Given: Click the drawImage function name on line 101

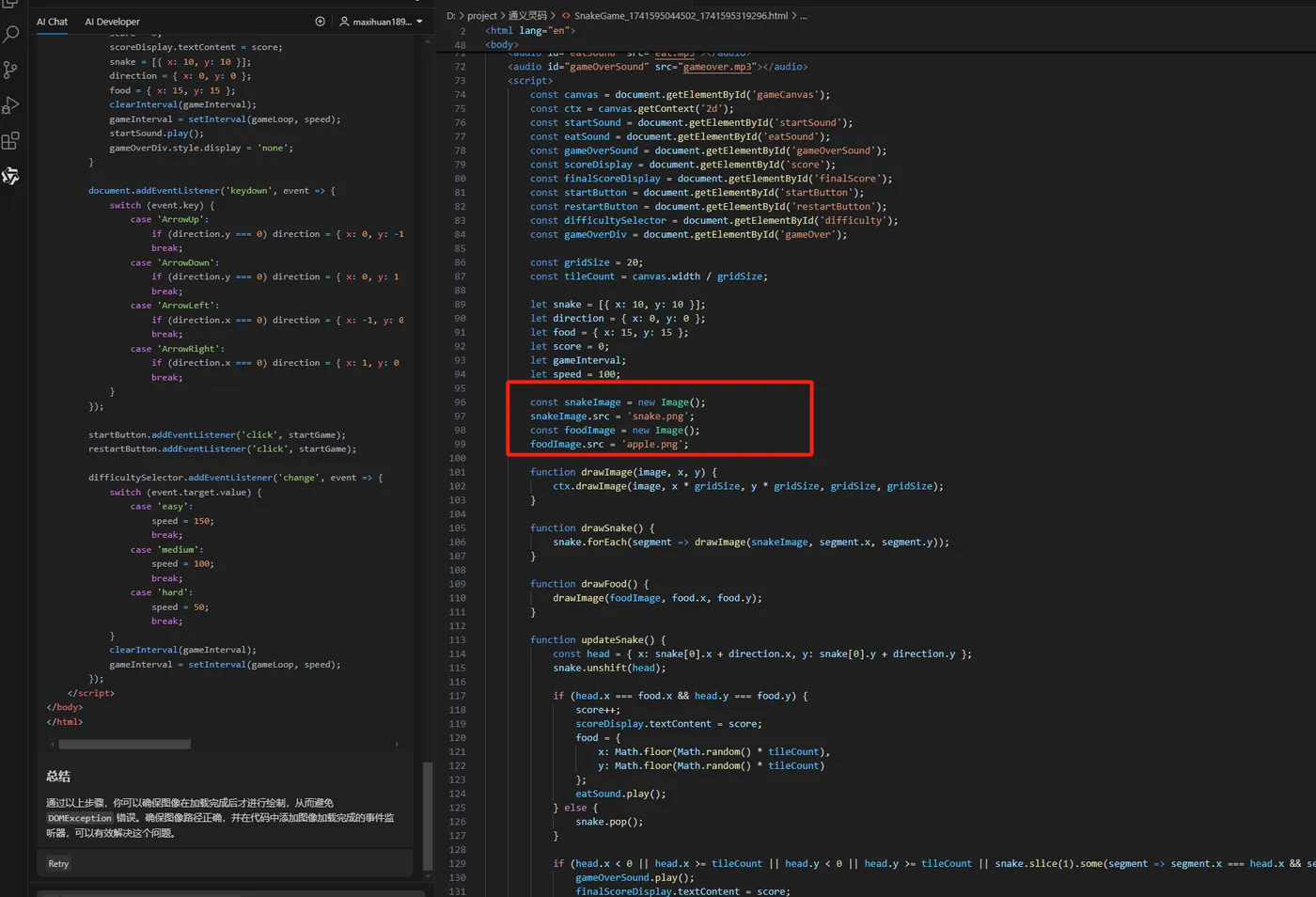Looking at the screenshot, I should 606,472.
